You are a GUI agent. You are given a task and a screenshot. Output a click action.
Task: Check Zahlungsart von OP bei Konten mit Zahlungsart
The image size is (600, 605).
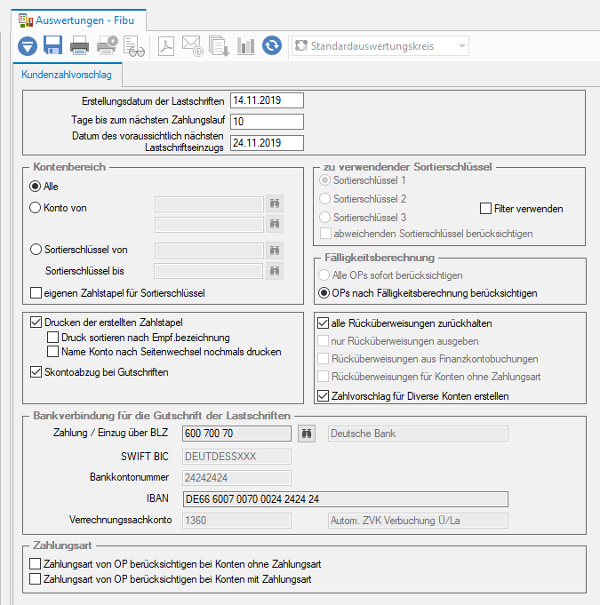(35, 579)
